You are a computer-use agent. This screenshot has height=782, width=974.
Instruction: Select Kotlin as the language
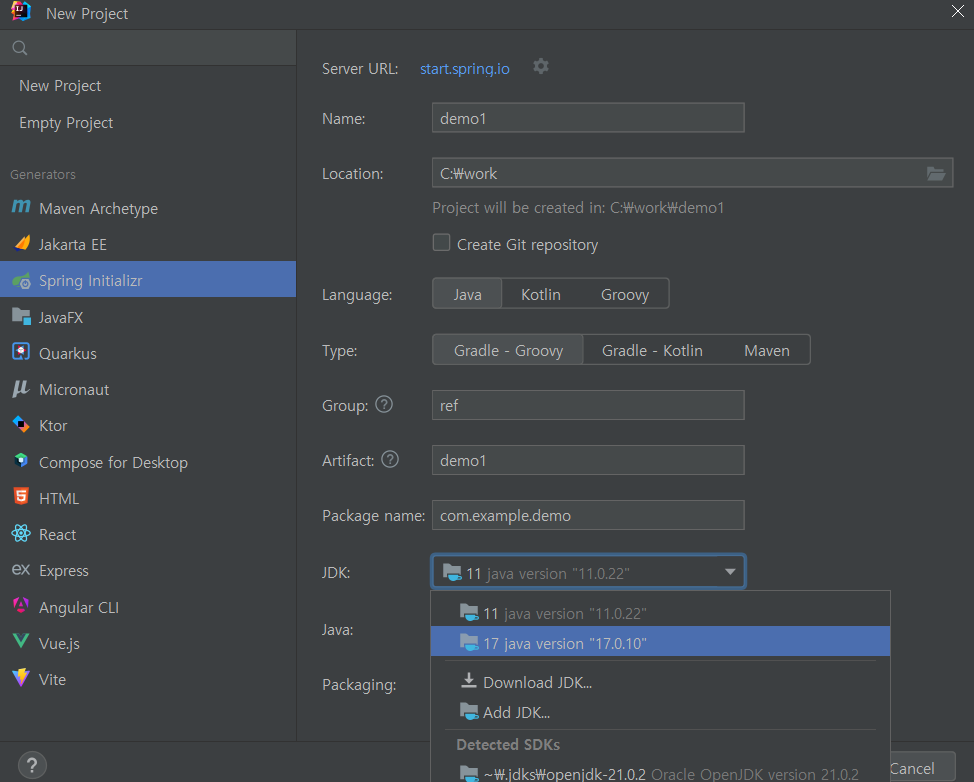point(540,294)
